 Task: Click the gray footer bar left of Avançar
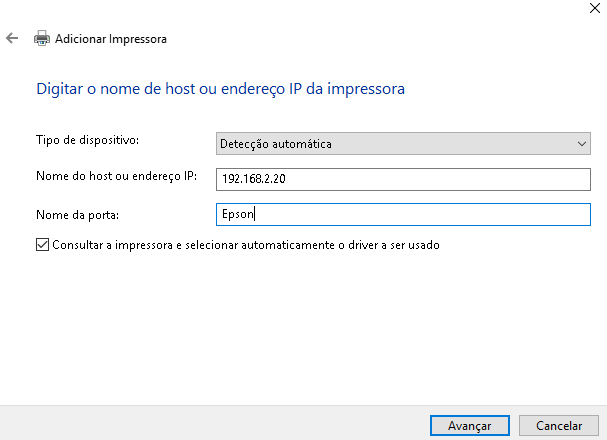click(x=210, y=424)
